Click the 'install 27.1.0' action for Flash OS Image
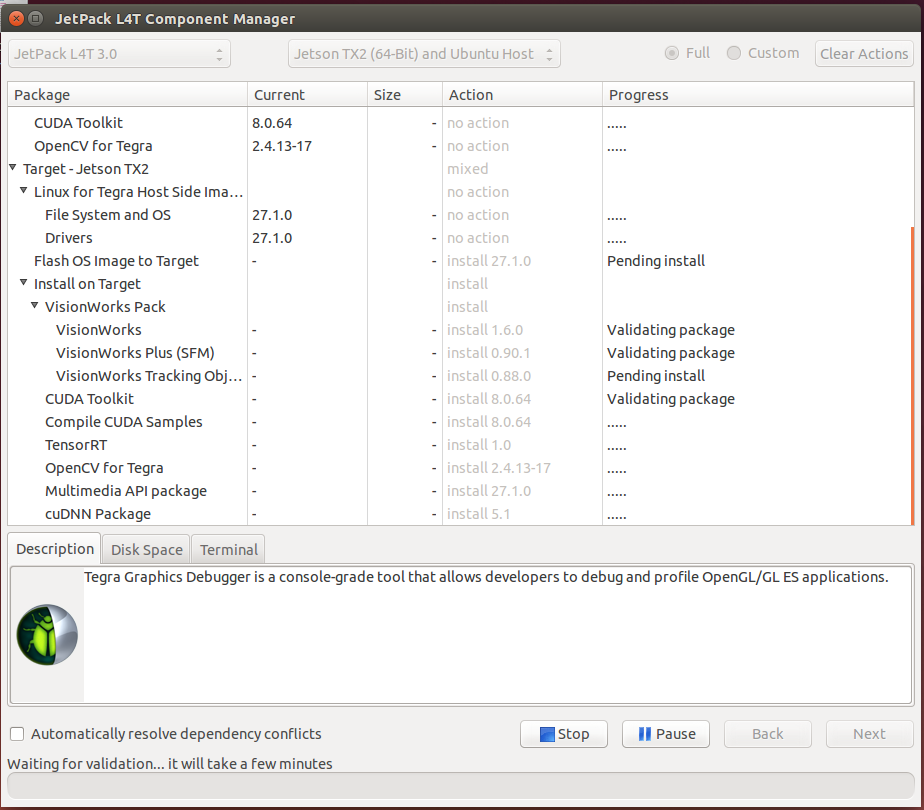This screenshot has width=924, height=810. 489,260
